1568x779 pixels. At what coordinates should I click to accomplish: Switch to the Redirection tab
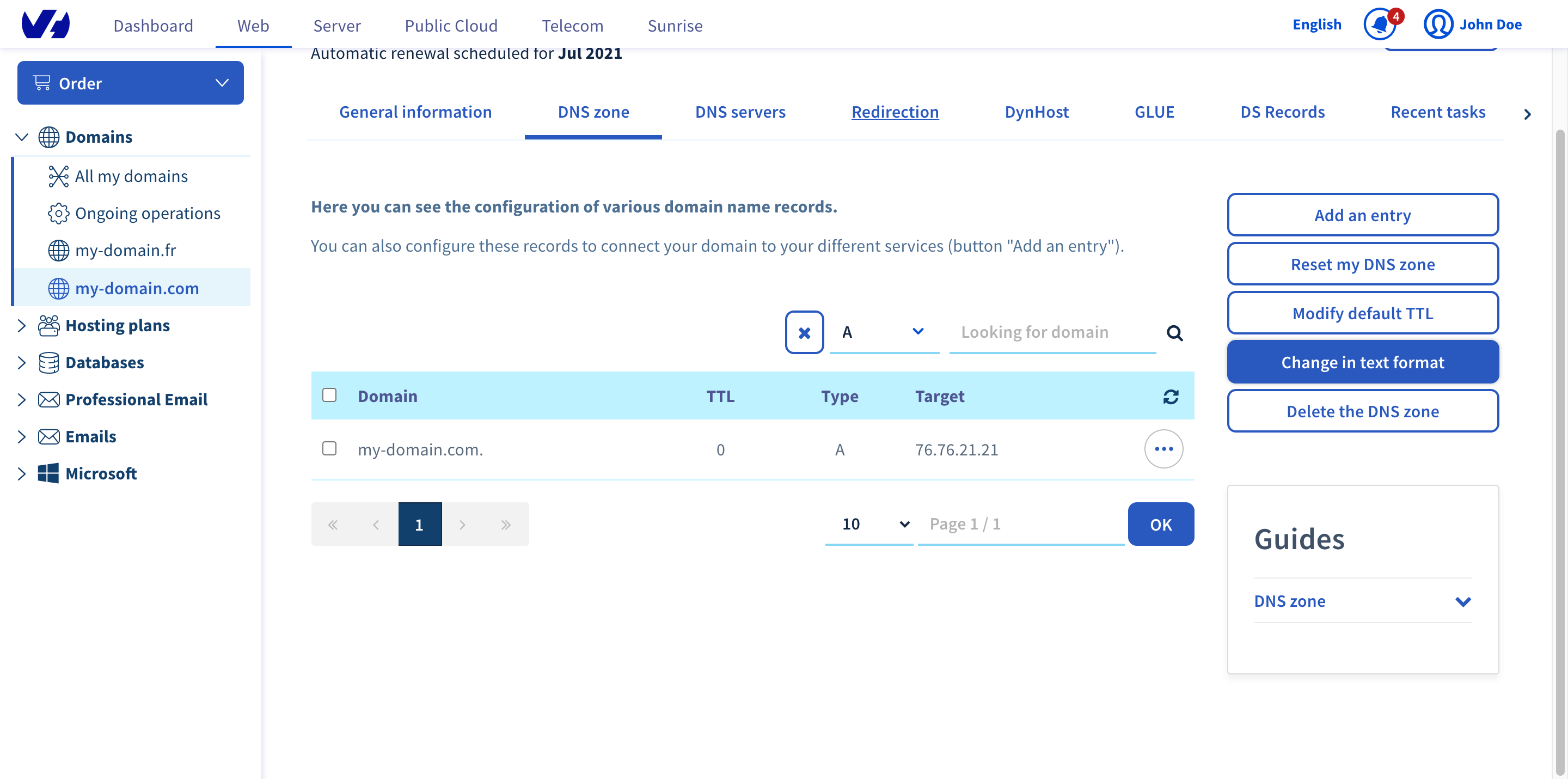click(x=895, y=112)
